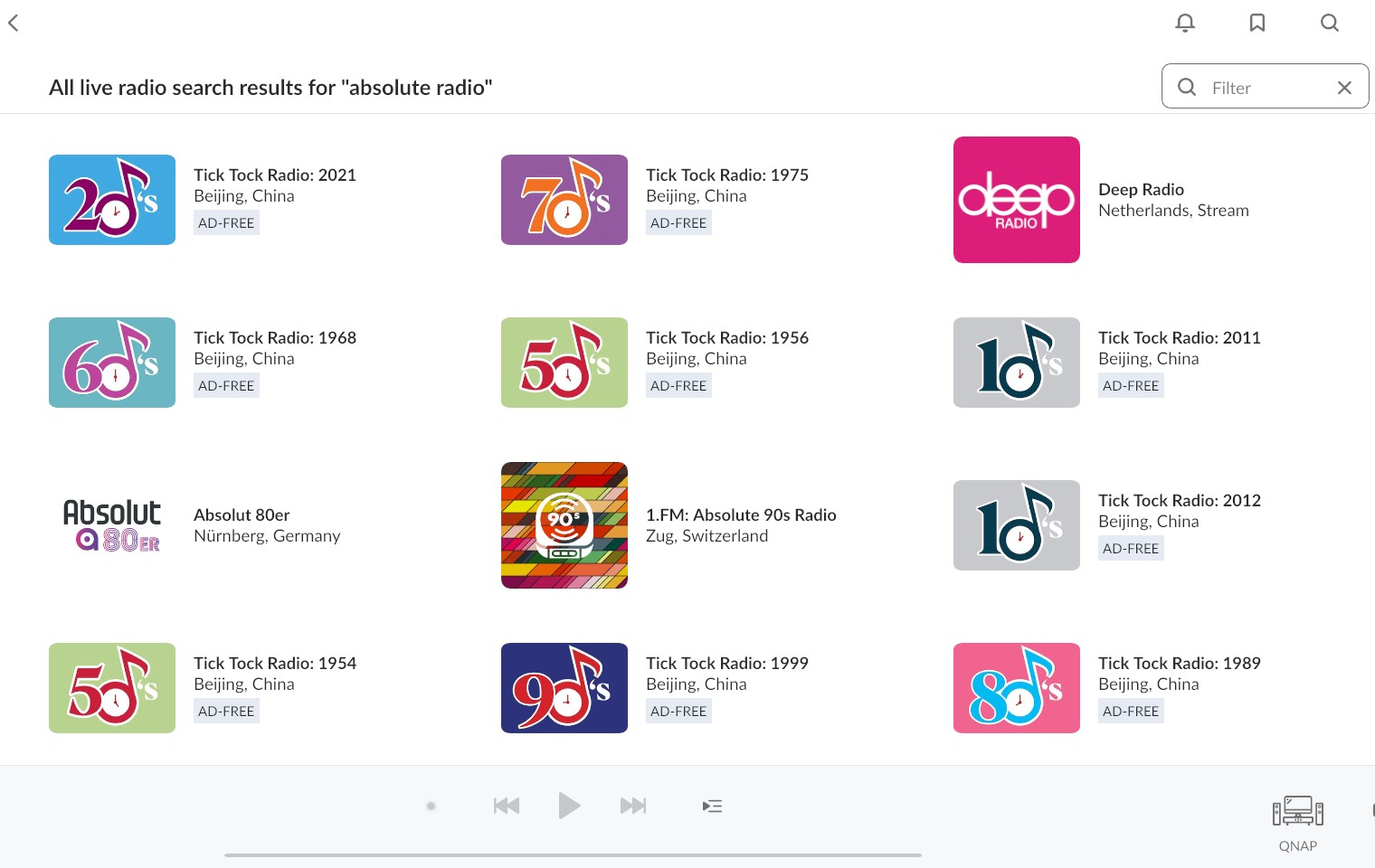Skip to next track
This screenshot has width=1375, height=868.
633,806
